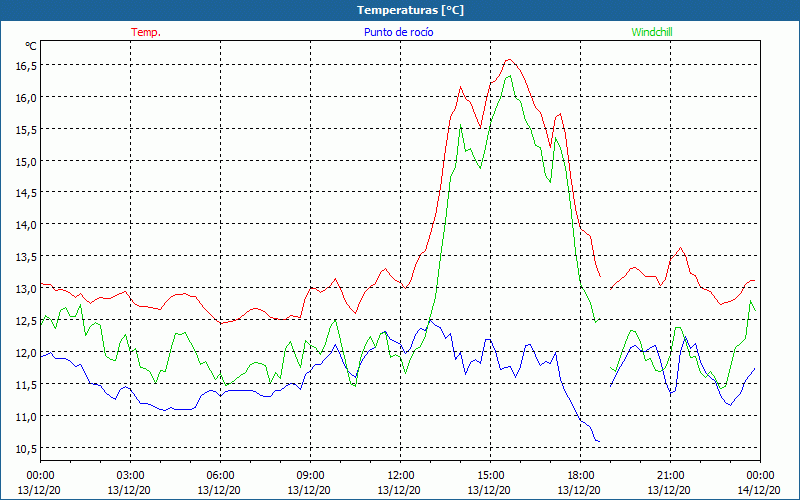
Task: Click the green windchill peak near 15:30
Action: pyautogui.click(x=510, y=76)
